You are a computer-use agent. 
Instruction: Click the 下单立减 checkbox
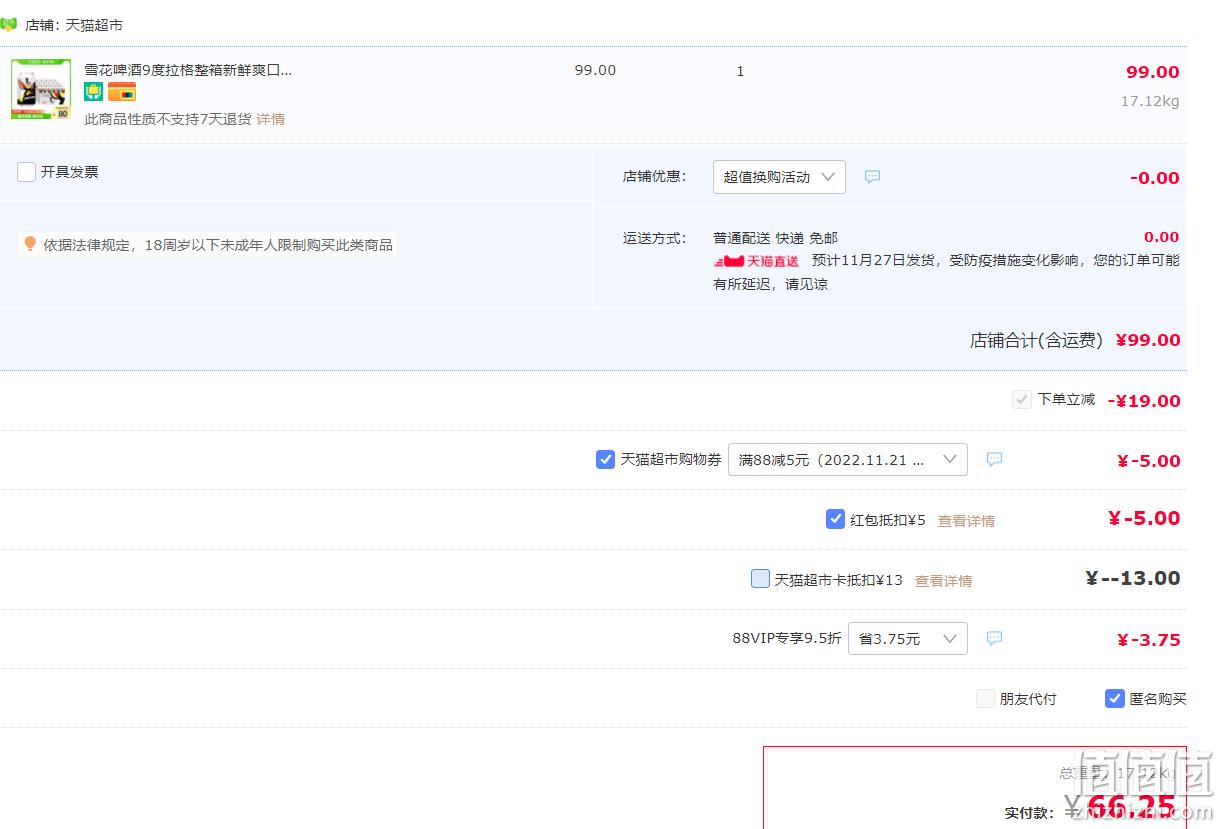tap(1021, 399)
